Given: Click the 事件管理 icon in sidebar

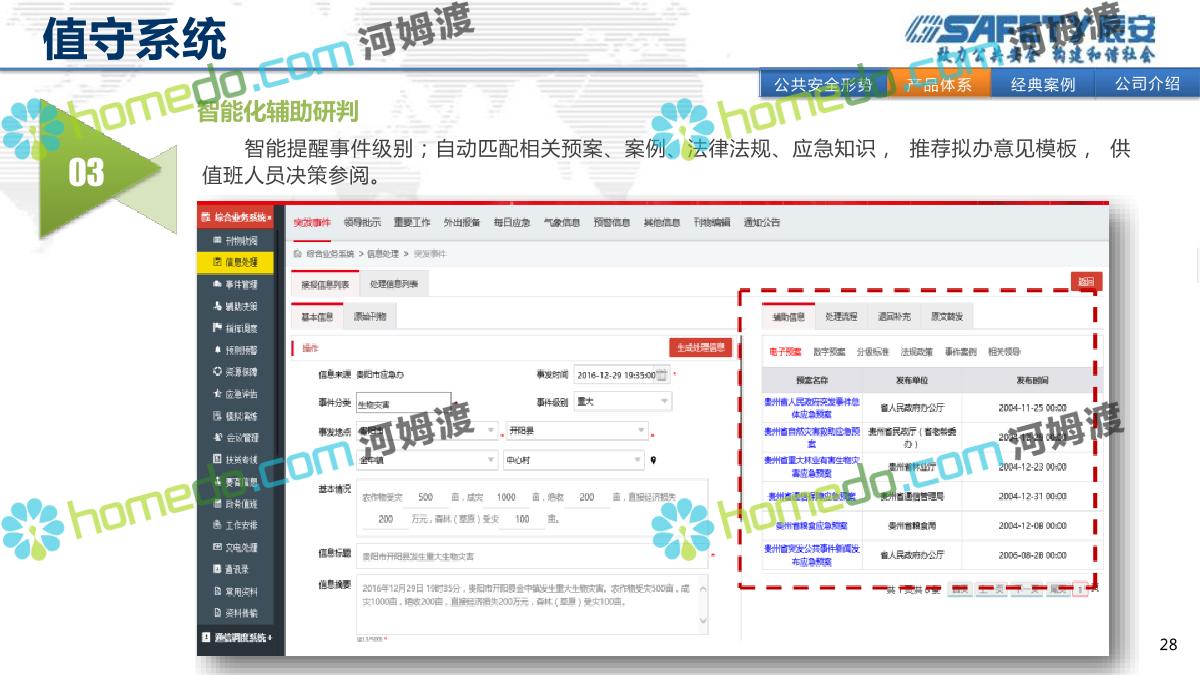Looking at the screenshot, I should click(217, 284).
